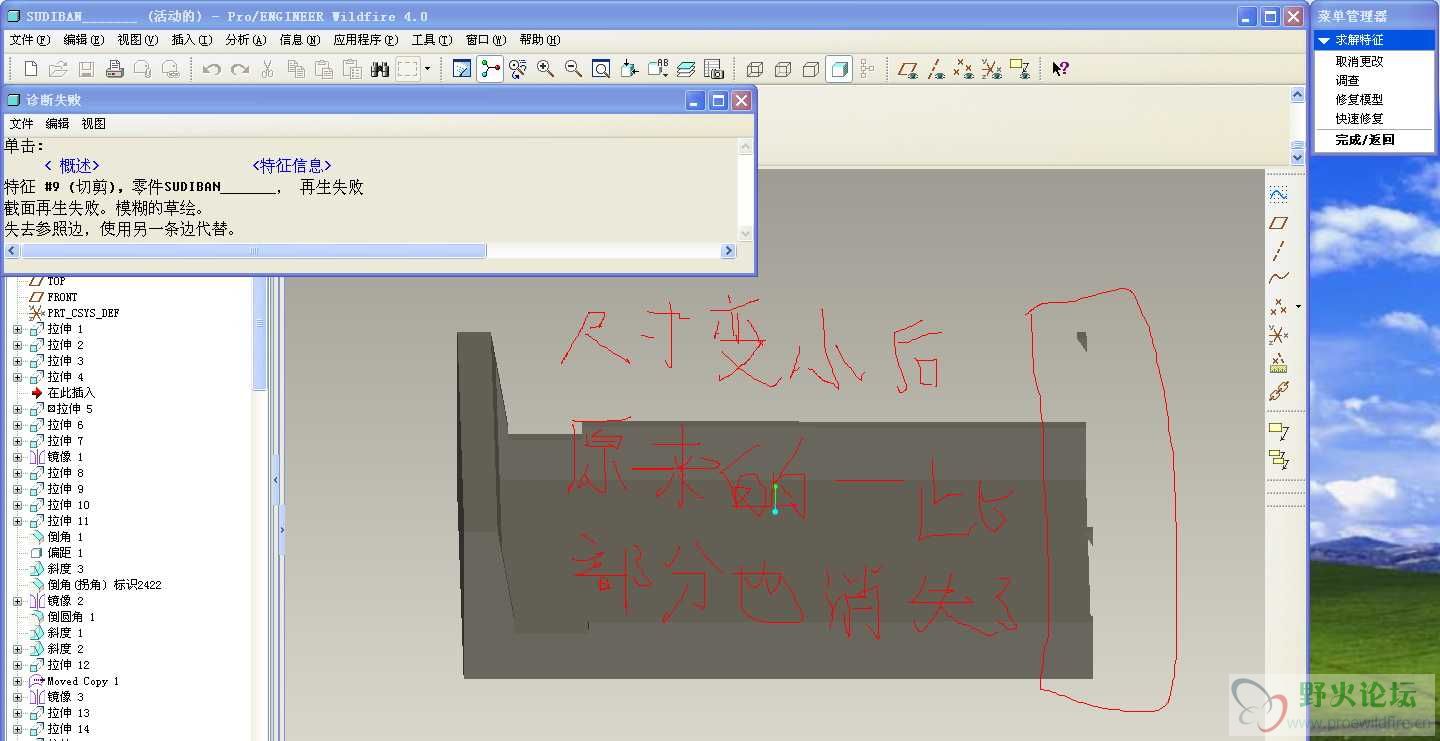Click the Redo arrow icon
Image resolution: width=1440 pixels, height=741 pixels.
pos(240,69)
